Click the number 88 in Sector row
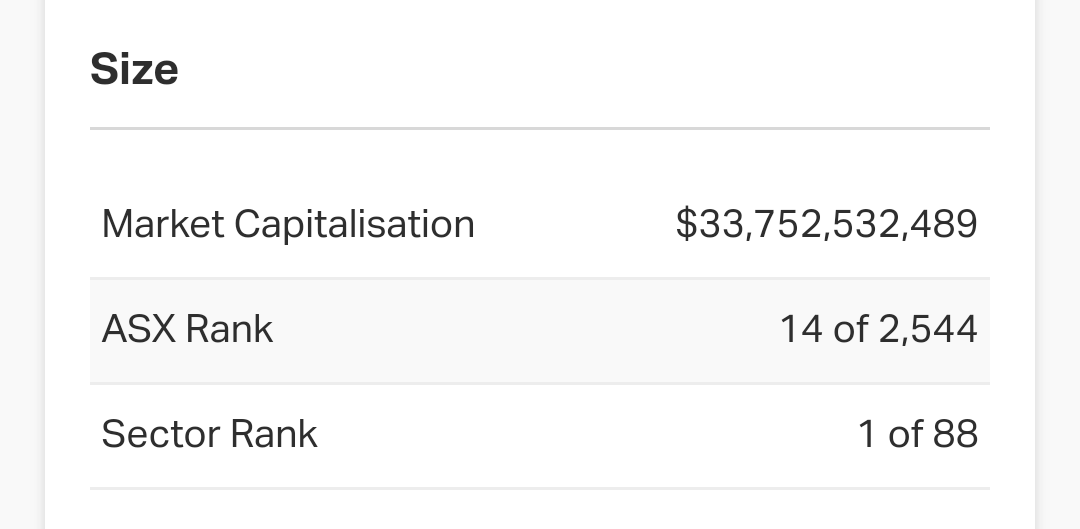 [x=955, y=434]
